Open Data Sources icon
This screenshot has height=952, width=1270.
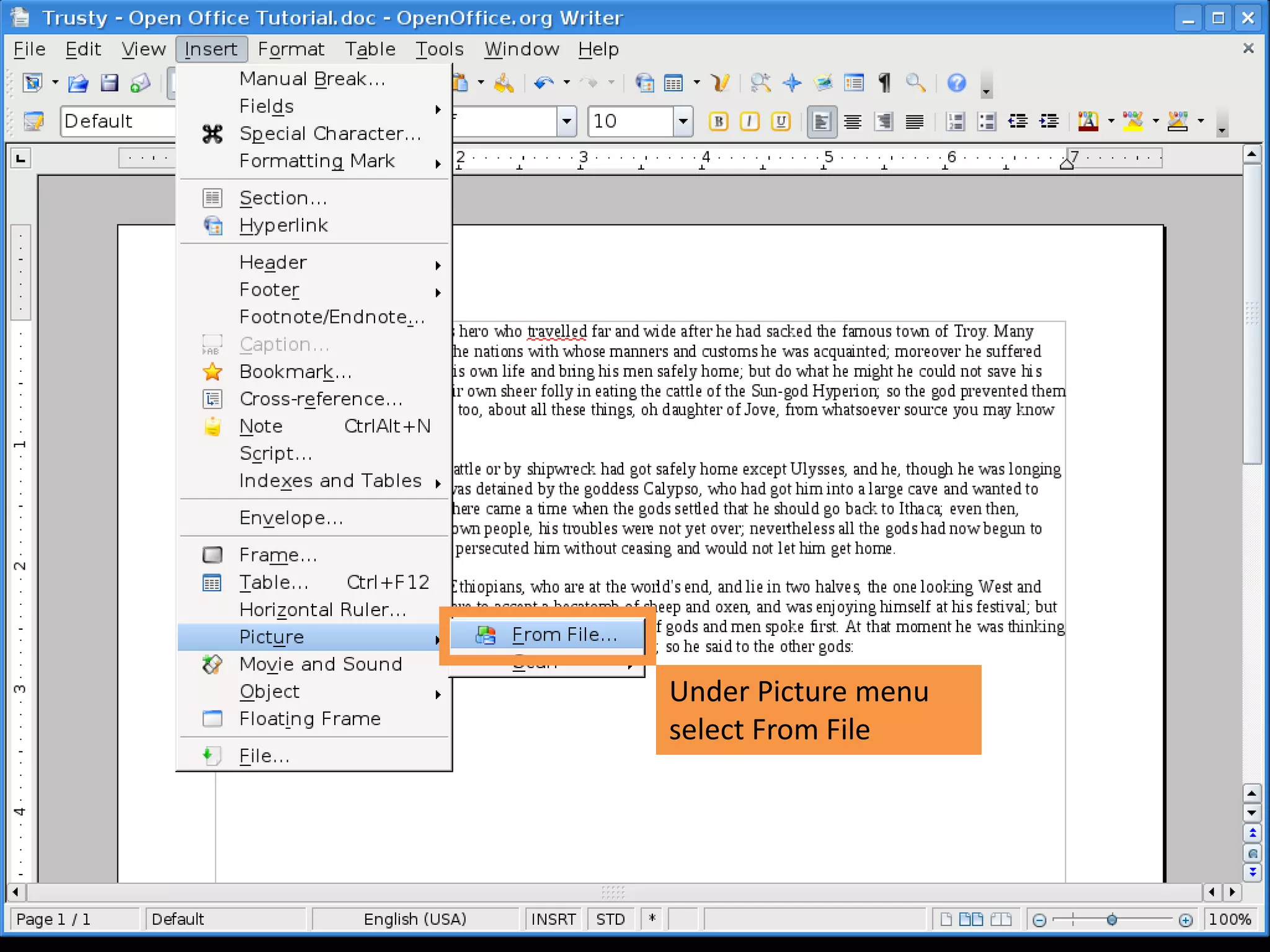point(854,82)
